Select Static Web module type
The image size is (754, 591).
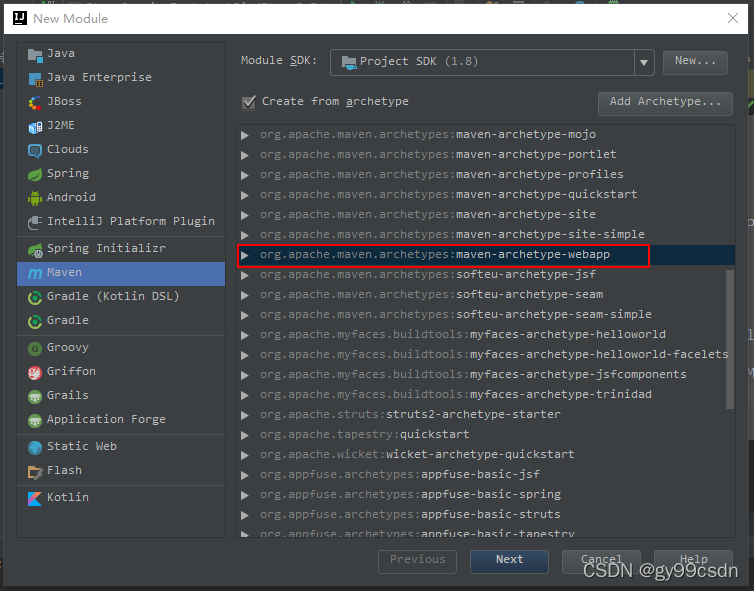(121, 447)
